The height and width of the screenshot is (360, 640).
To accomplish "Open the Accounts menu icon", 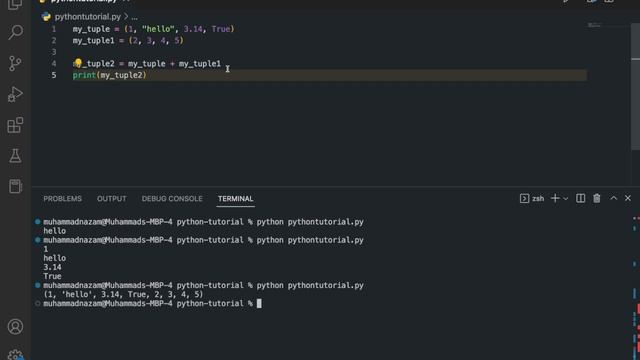I will (x=15, y=327).
